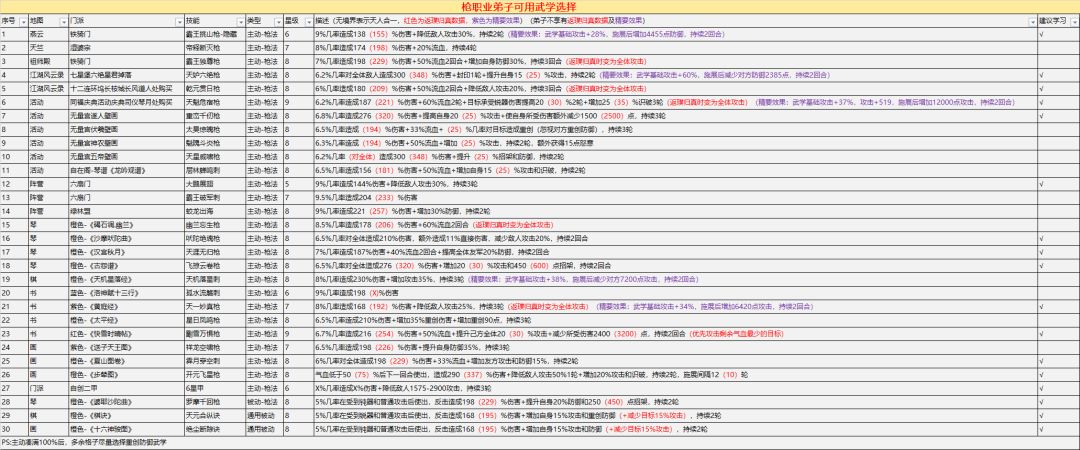The width and height of the screenshot is (1080, 450).
Task: Open the 地图 column filter dropdown
Action: (64, 22)
